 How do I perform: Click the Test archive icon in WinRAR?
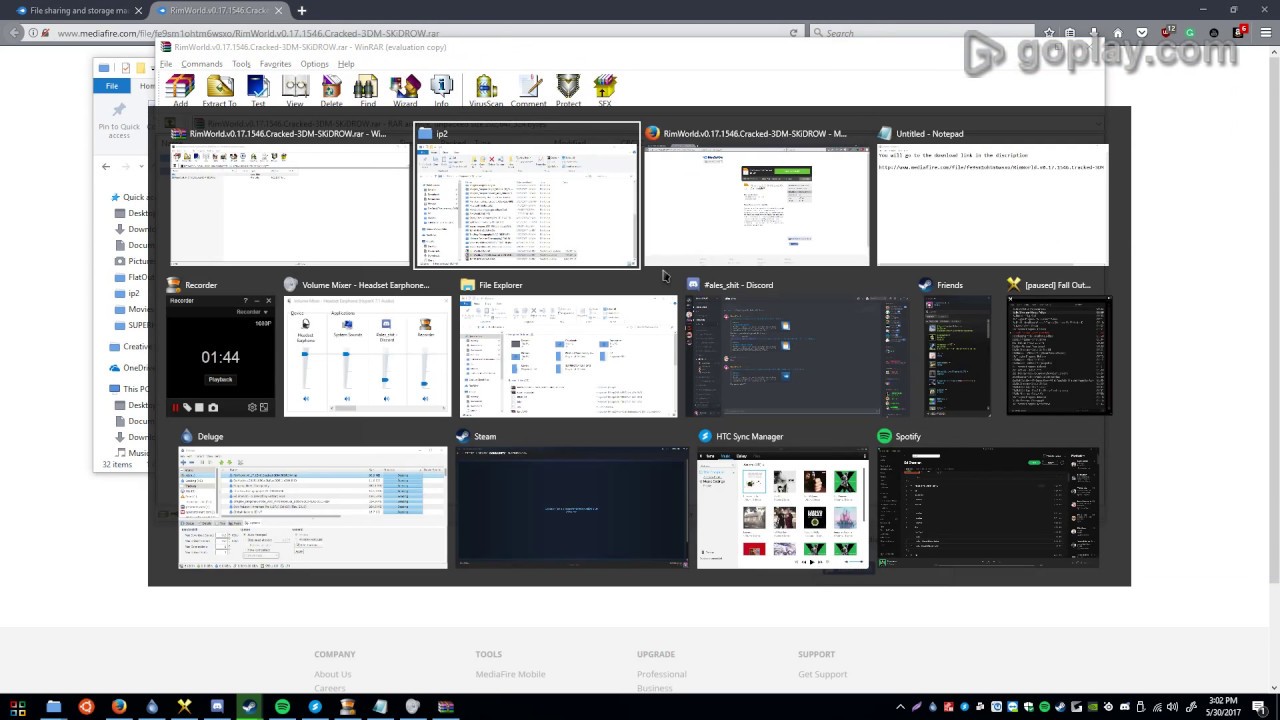click(x=258, y=90)
